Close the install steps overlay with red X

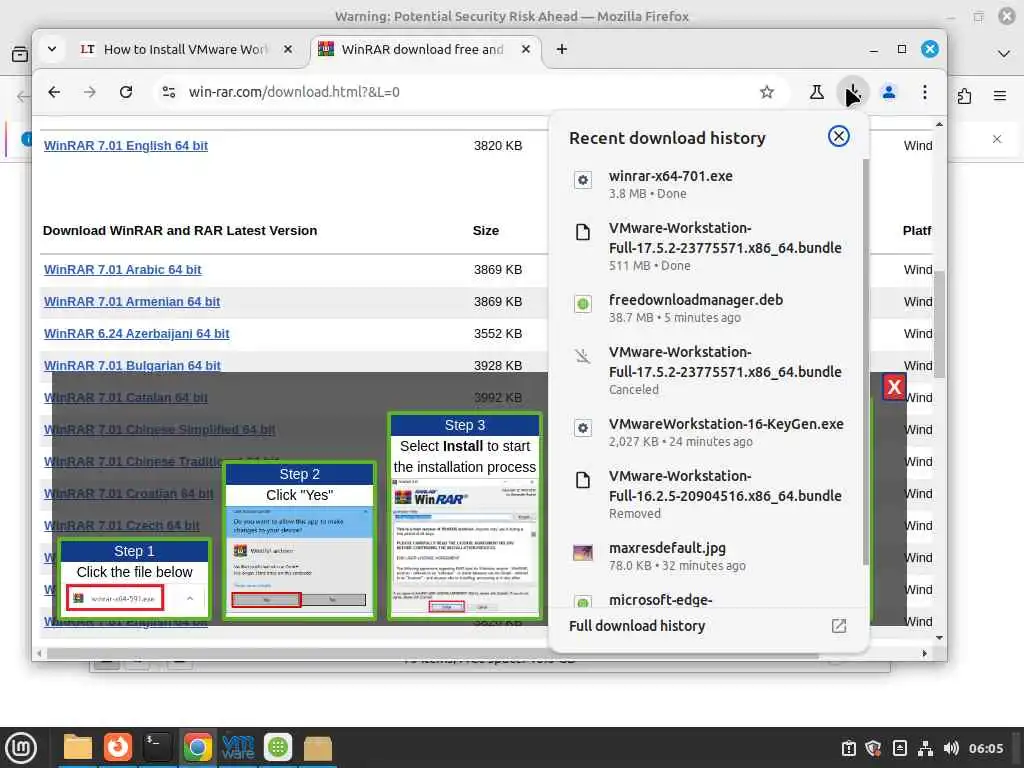point(894,387)
